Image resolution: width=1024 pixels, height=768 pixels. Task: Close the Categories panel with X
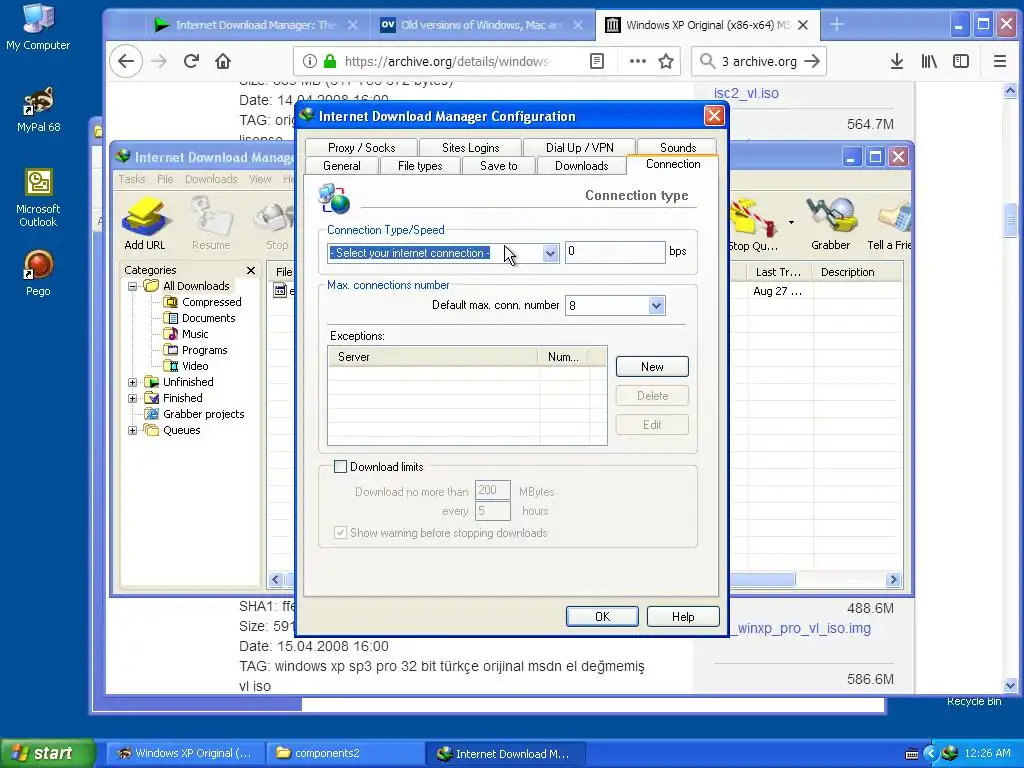pyautogui.click(x=251, y=270)
